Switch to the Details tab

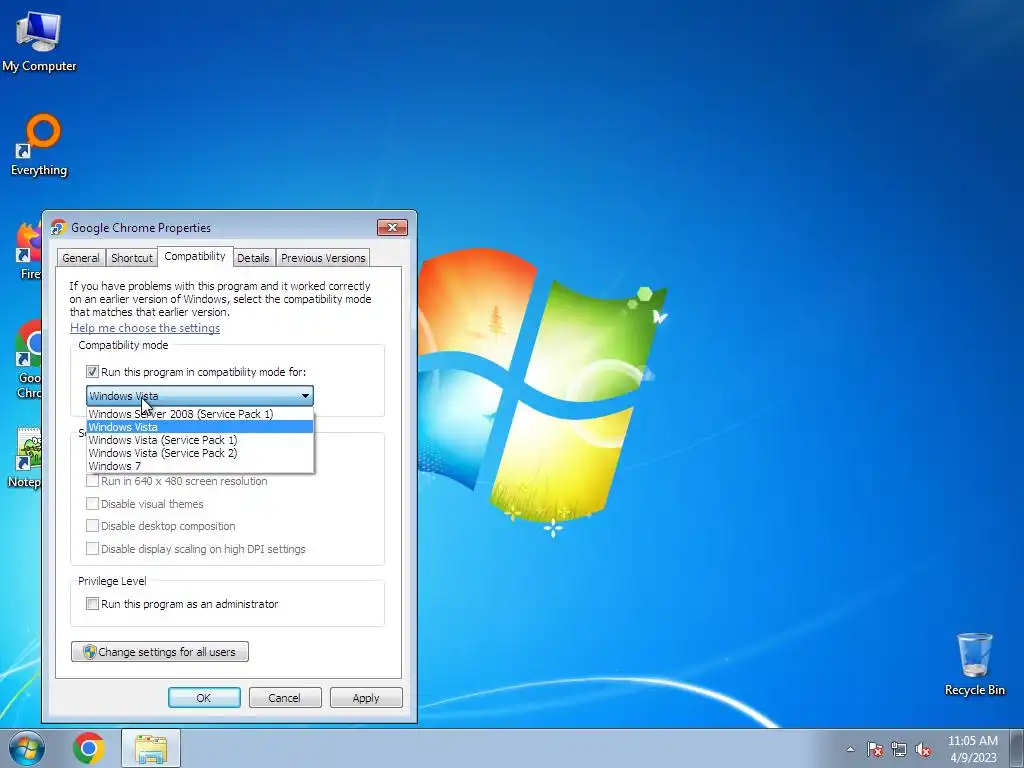pyautogui.click(x=253, y=258)
